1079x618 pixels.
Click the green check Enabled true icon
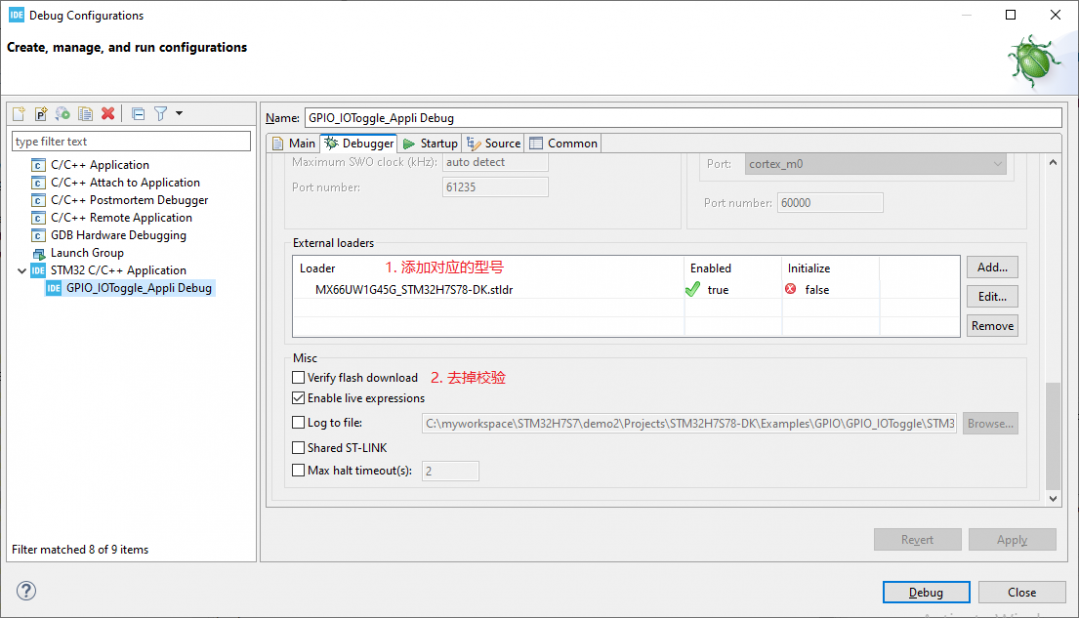(693, 289)
